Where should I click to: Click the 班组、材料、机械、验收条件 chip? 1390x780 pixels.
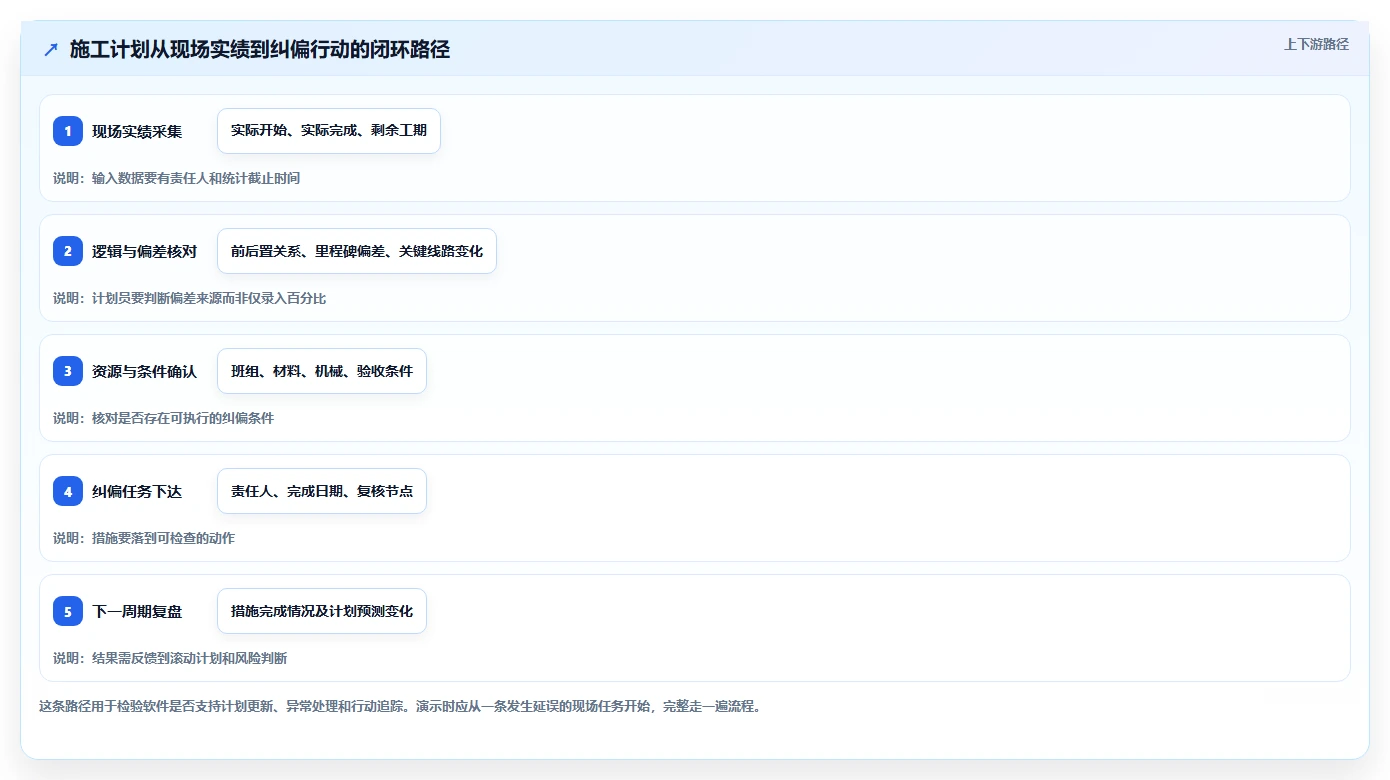[x=322, y=371]
